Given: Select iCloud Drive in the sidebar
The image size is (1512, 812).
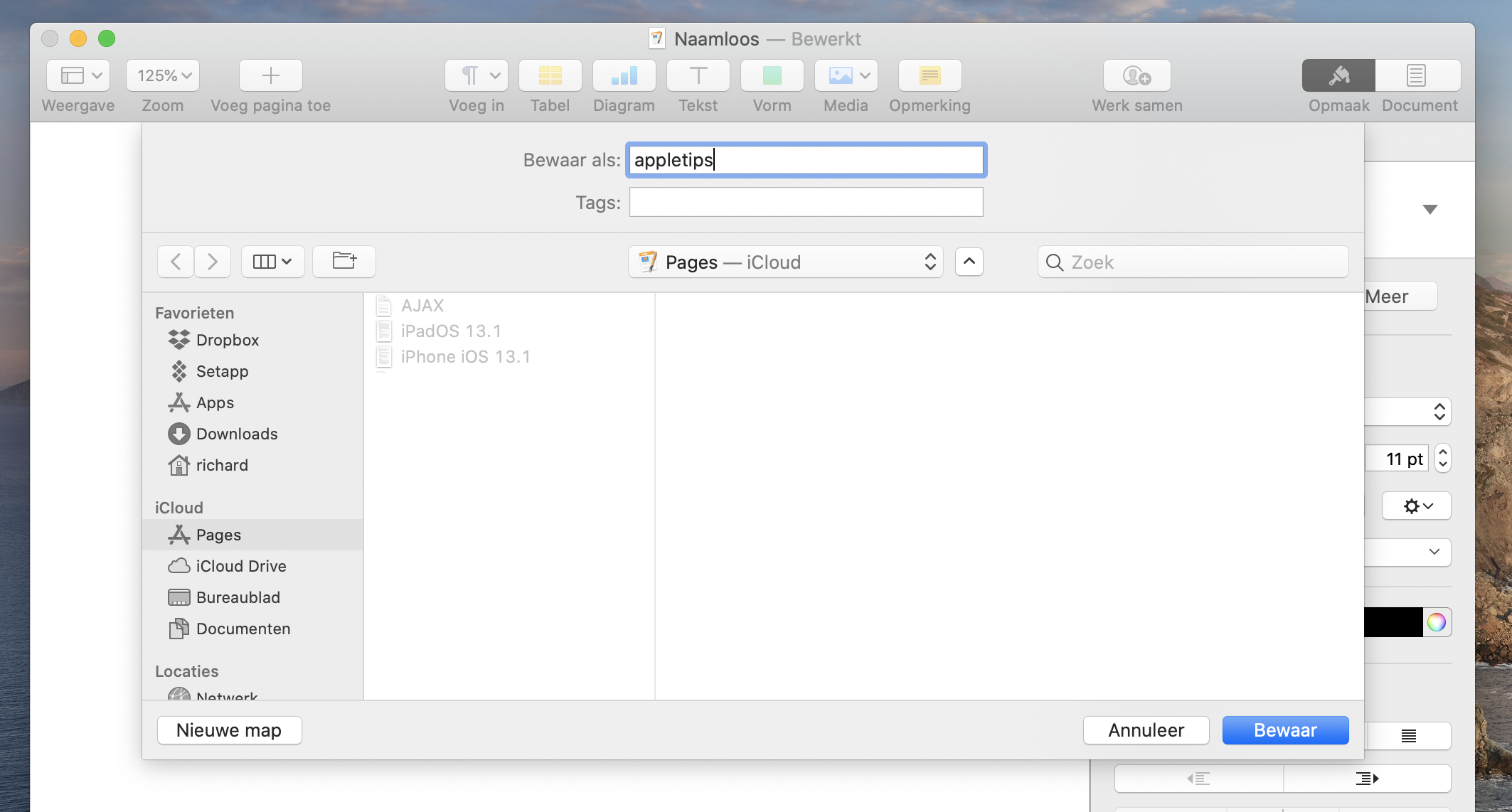Looking at the screenshot, I should [241, 566].
